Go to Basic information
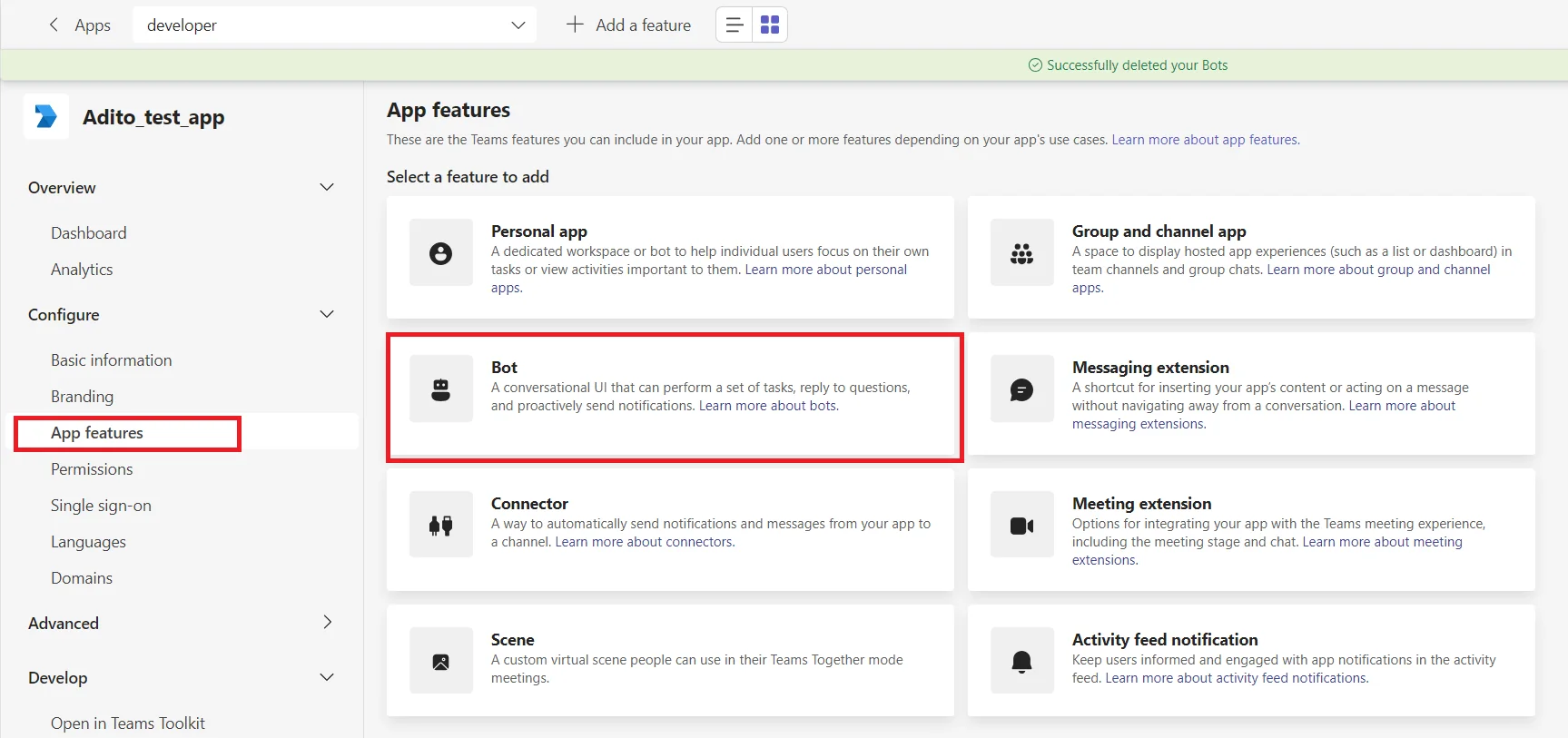Image resolution: width=1568 pixels, height=738 pixels. click(x=112, y=360)
